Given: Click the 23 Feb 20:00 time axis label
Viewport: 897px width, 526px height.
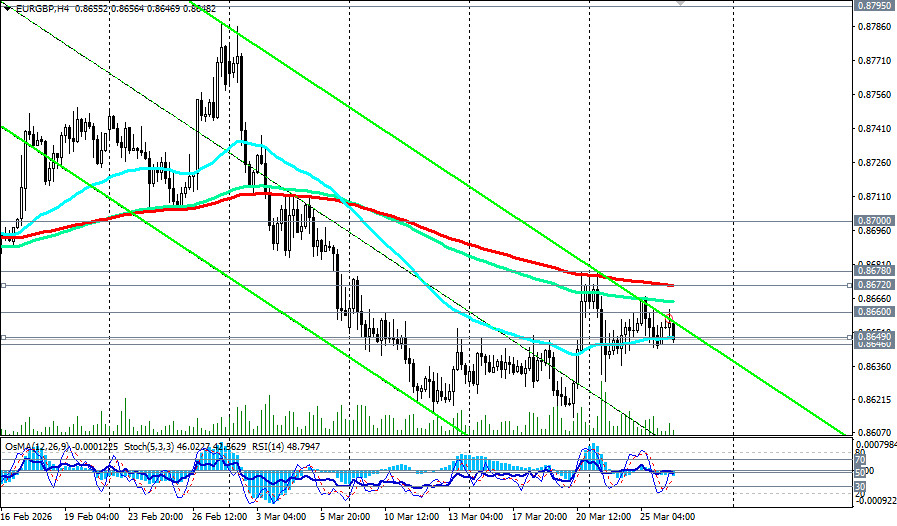Looking at the screenshot, I should [156, 517].
